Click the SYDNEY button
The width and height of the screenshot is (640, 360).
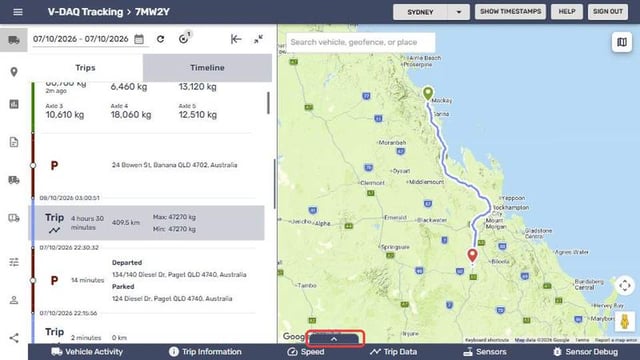coord(420,12)
